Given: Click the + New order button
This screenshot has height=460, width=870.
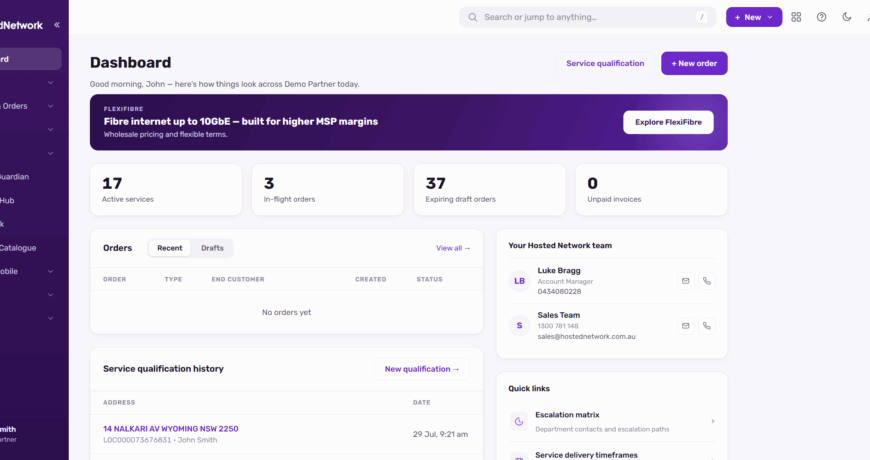Looking at the screenshot, I should (x=694, y=63).
